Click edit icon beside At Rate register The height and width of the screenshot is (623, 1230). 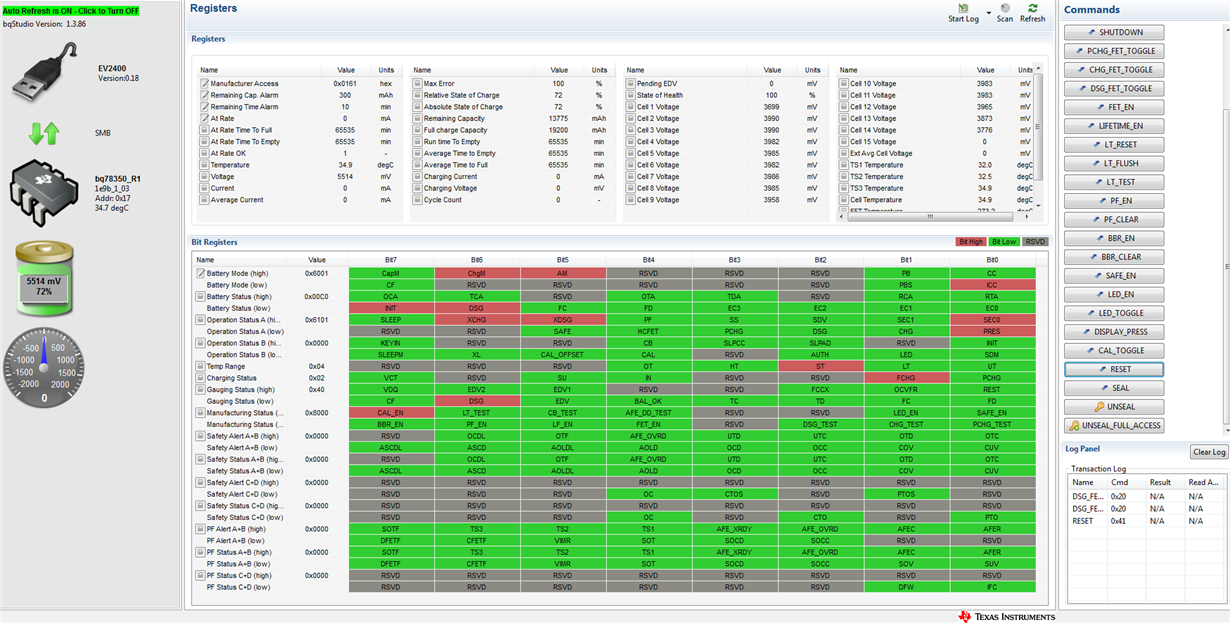point(204,118)
